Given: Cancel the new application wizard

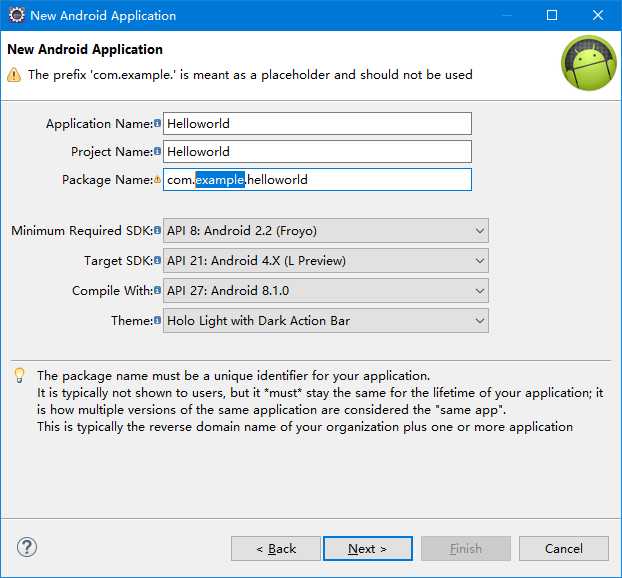Looking at the screenshot, I should coord(564,549).
